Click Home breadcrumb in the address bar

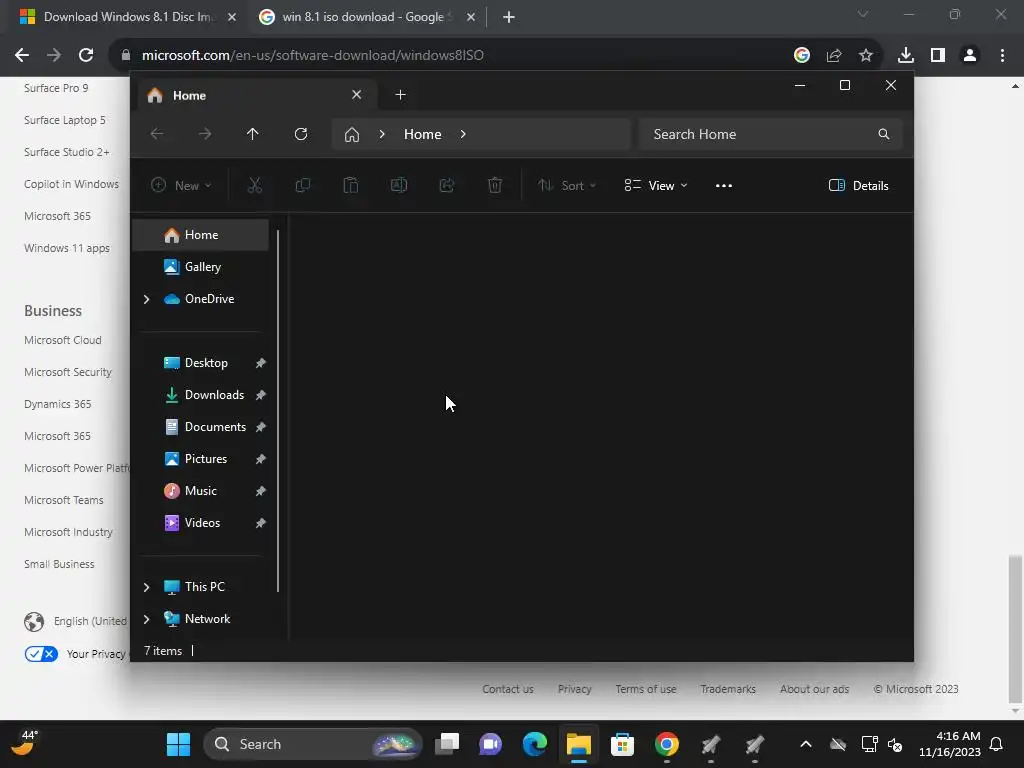pos(423,134)
